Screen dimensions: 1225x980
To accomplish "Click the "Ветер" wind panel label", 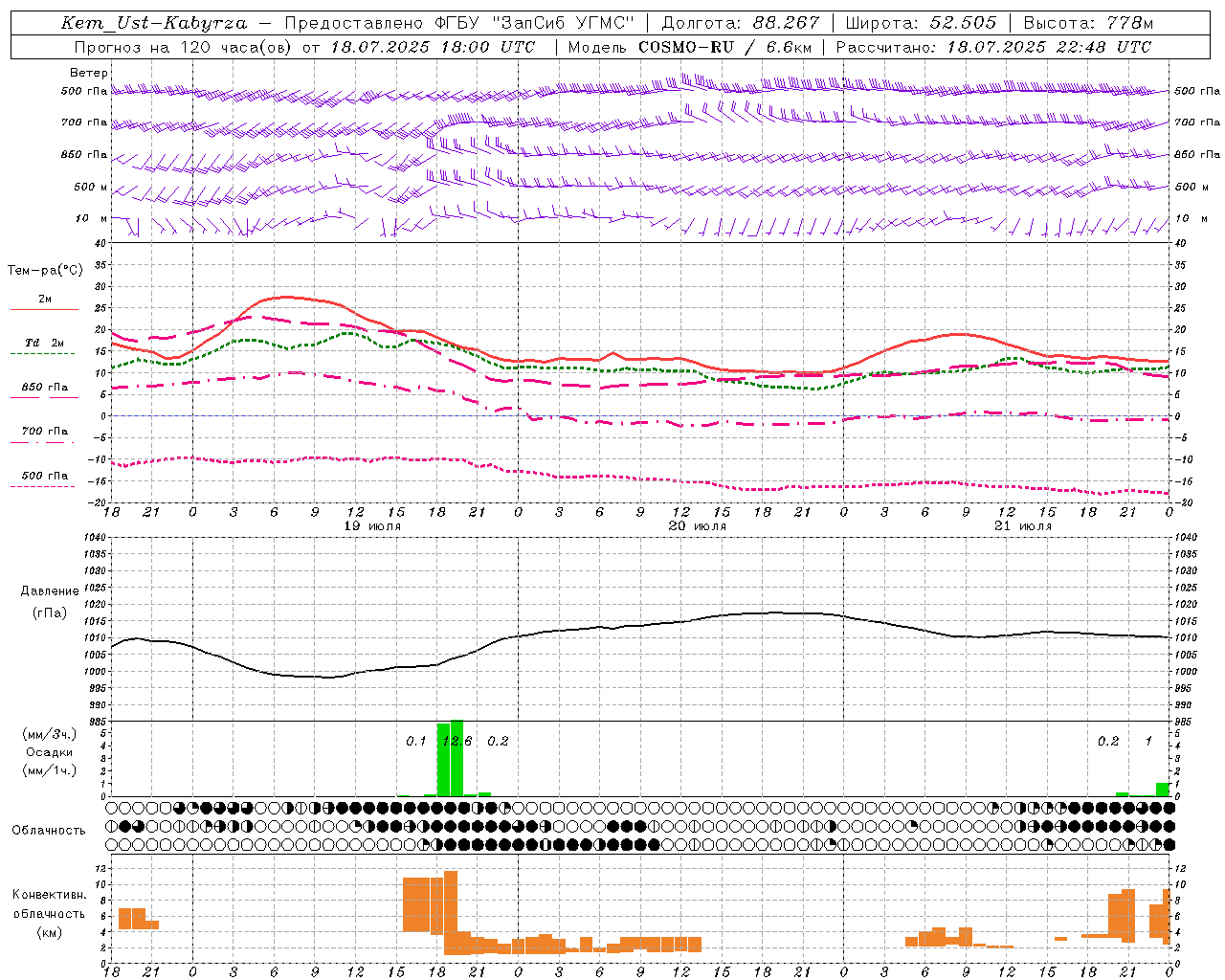I will [89, 73].
